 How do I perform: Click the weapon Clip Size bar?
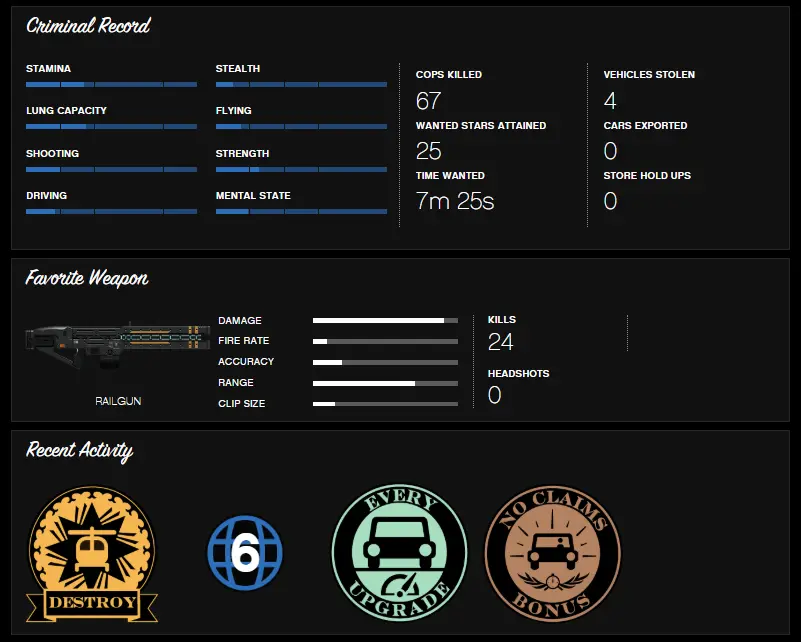pos(385,404)
